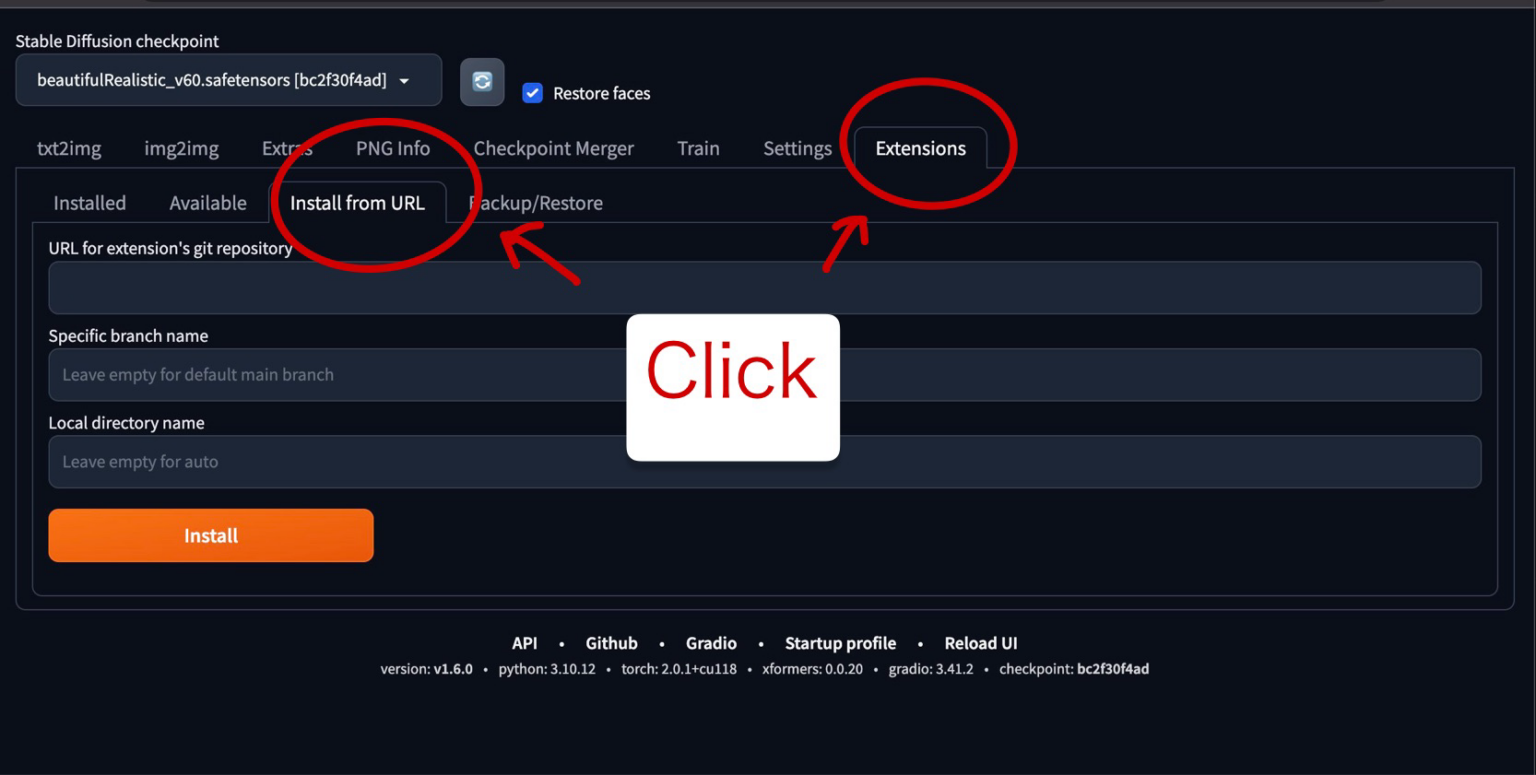Switch to the txt2img tab
This screenshot has height=775, width=1536.
[x=69, y=148]
